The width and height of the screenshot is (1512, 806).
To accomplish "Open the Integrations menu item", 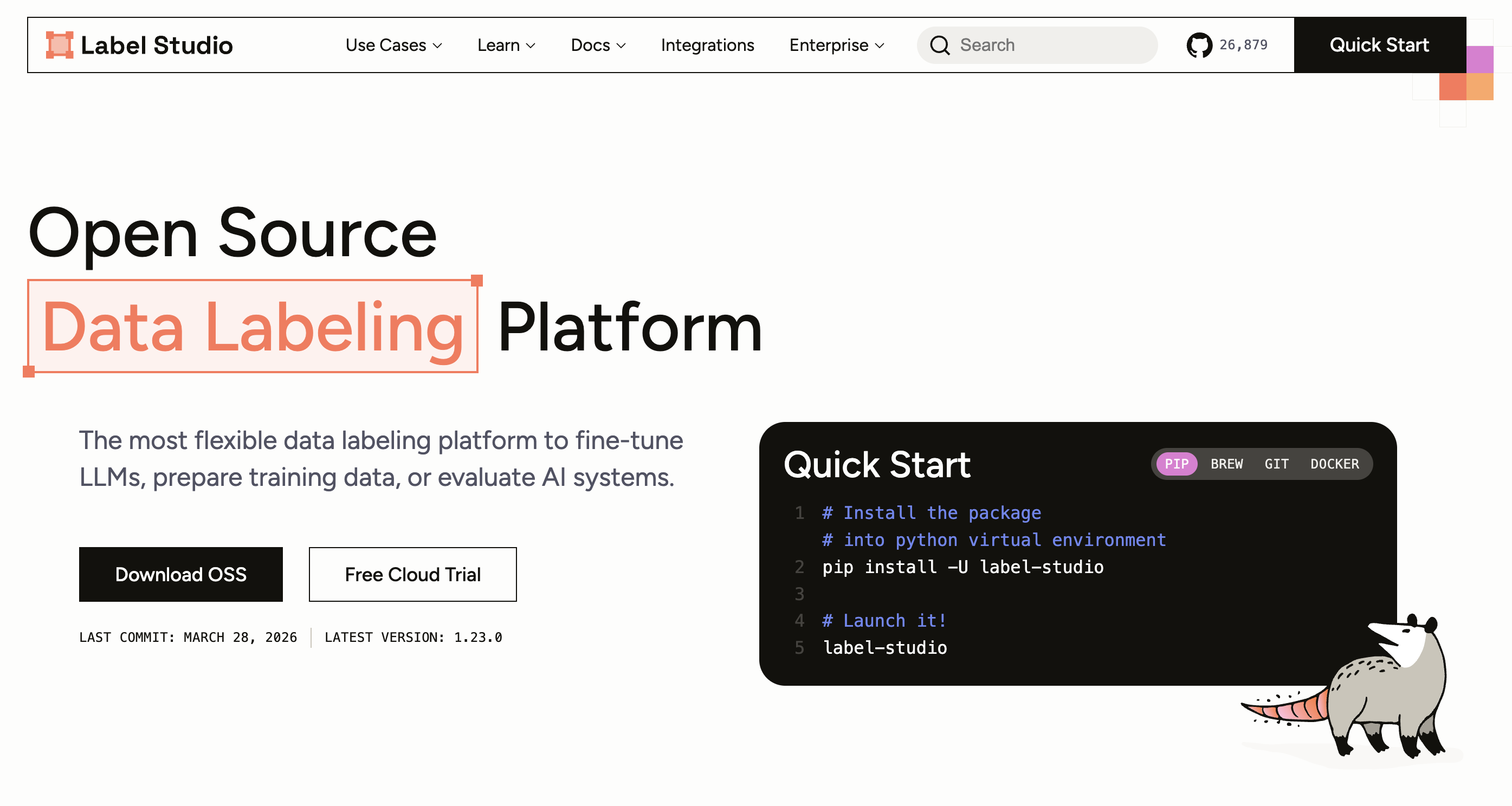I will coord(707,45).
